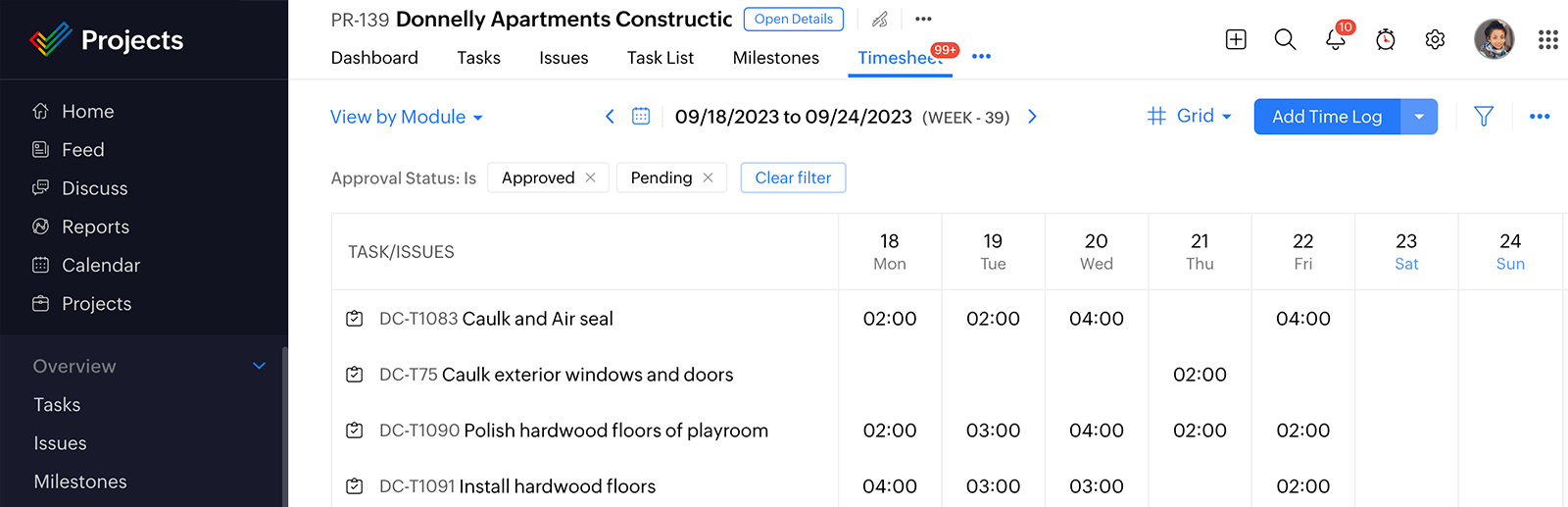The height and width of the screenshot is (507, 1568).
Task: Open the settings gear icon
Action: (1435, 39)
